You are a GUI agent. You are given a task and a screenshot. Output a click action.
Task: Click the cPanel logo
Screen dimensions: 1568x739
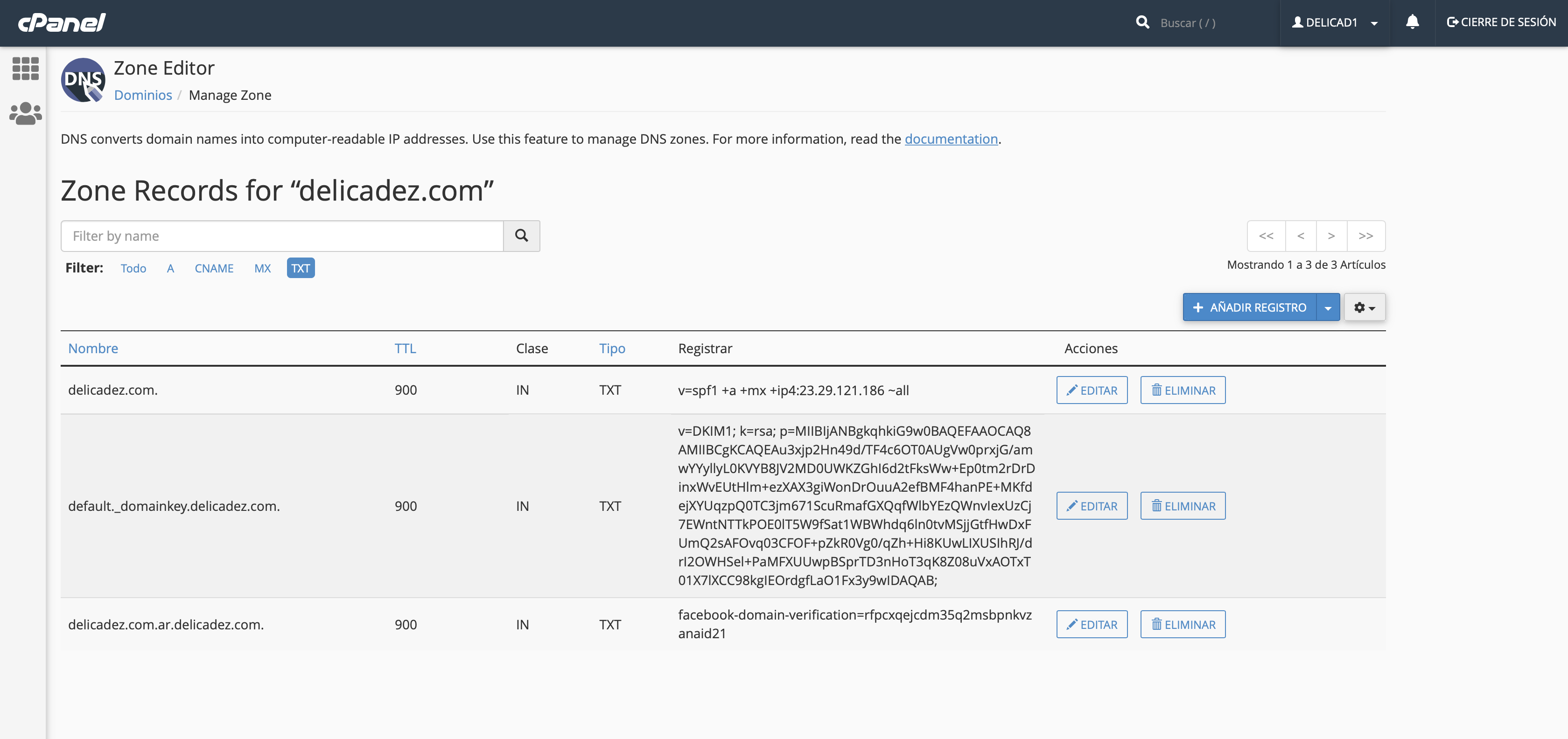coord(62,22)
